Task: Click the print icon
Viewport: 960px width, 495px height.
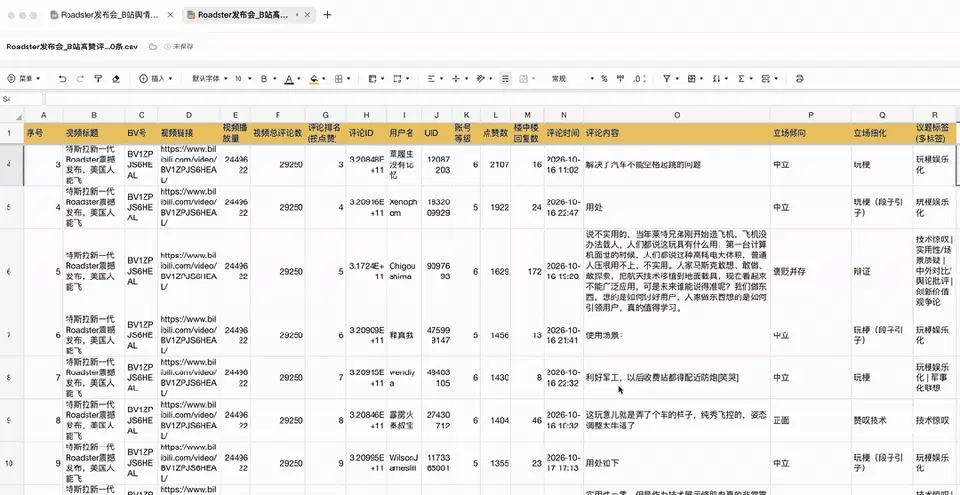Action: pyautogui.click(x=799, y=78)
